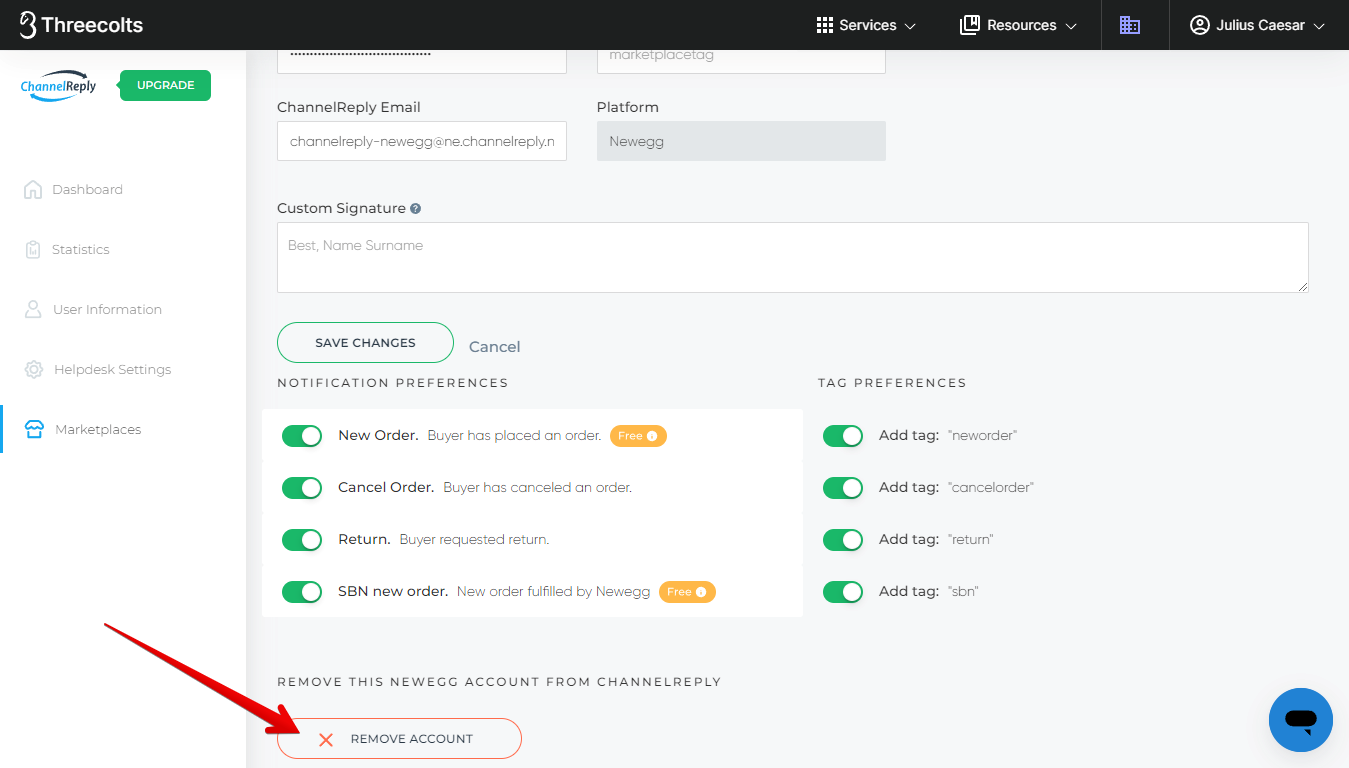The height and width of the screenshot is (768, 1349).
Task: Click "Remove this Newegg account from ChannelReply" heading
Action: 499,682
